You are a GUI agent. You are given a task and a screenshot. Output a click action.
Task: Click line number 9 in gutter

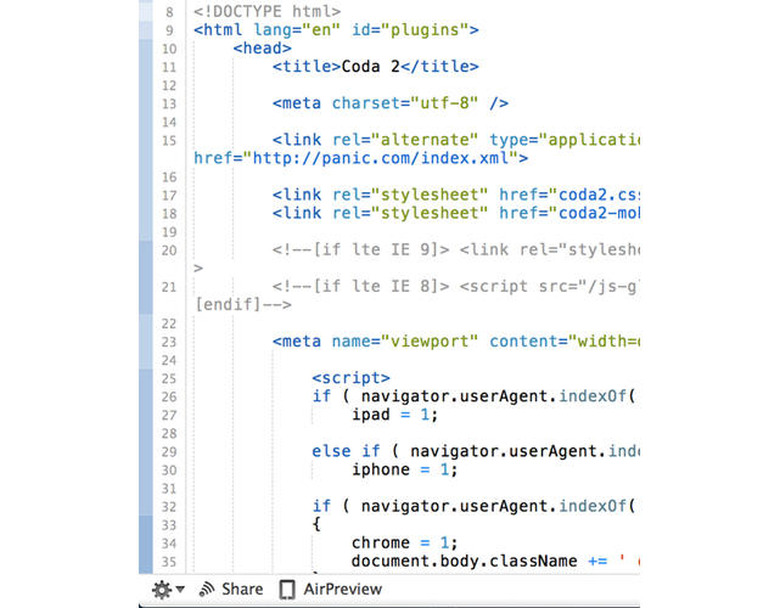[x=170, y=30]
